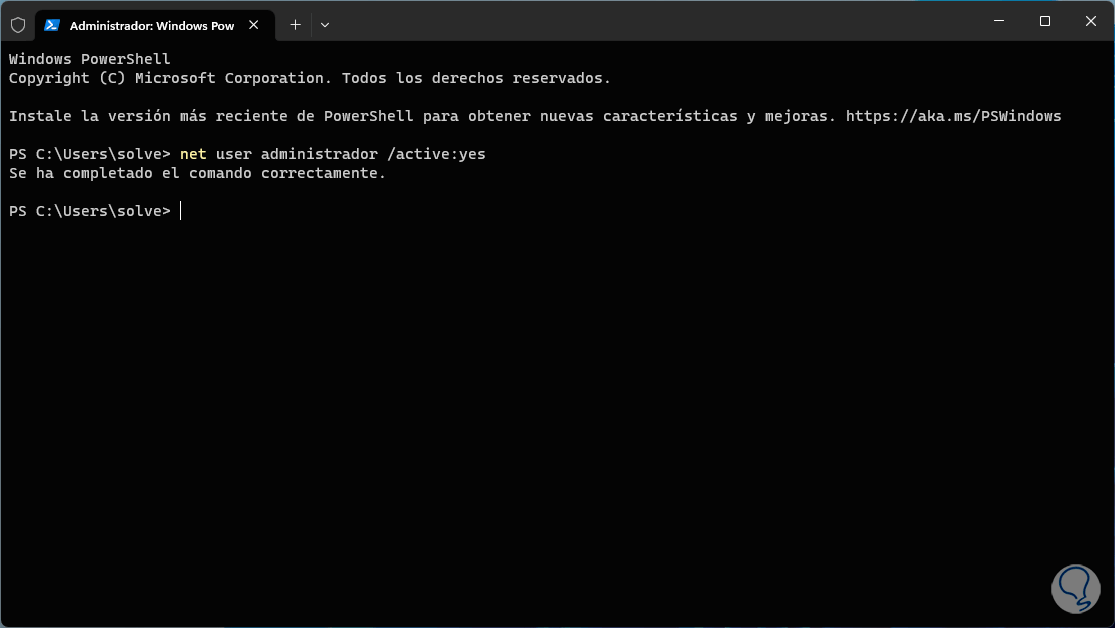Screen dimensions: 1115x628
Task: Open the https://aka.ms/PSWindows link
Action: 953,116
